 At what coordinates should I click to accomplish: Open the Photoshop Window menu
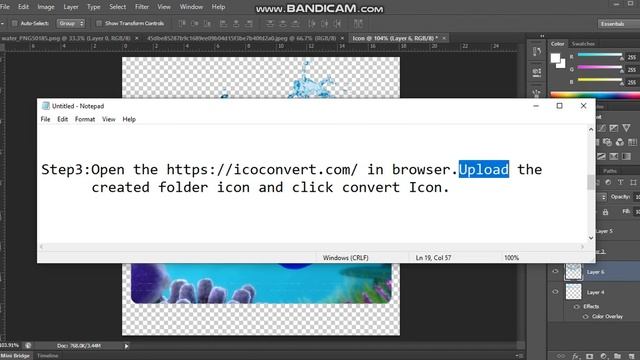coord(191,7)
